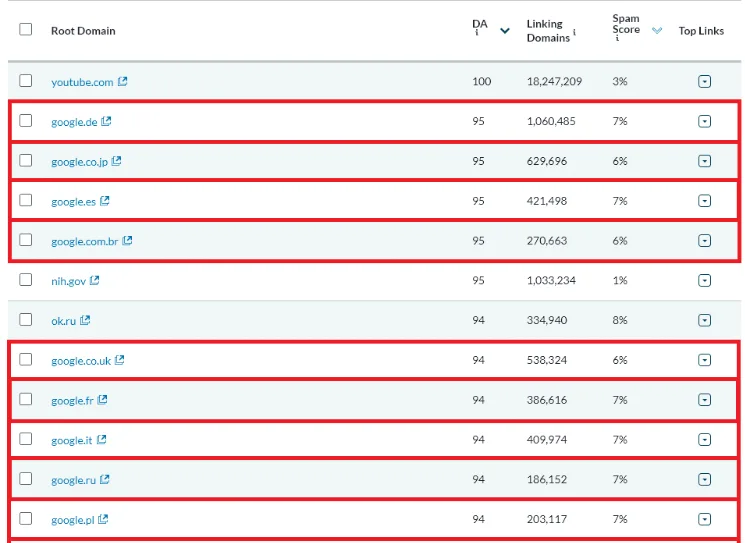745x543 pixels.
Task: Open the ok.ru domain link
Action: 64,321
